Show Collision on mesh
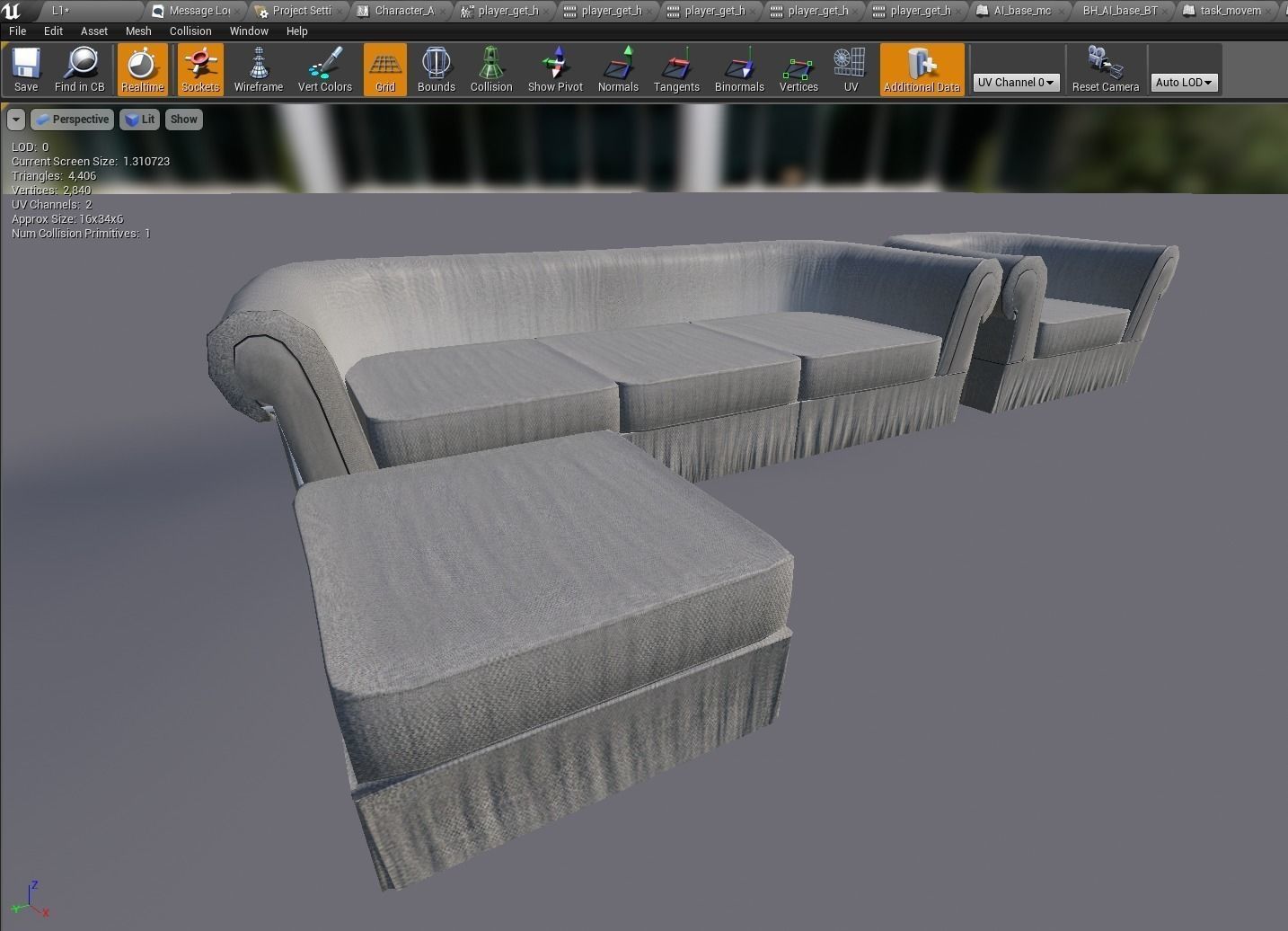The height and width of the screenshot is (931, 1288). point(491,69)
